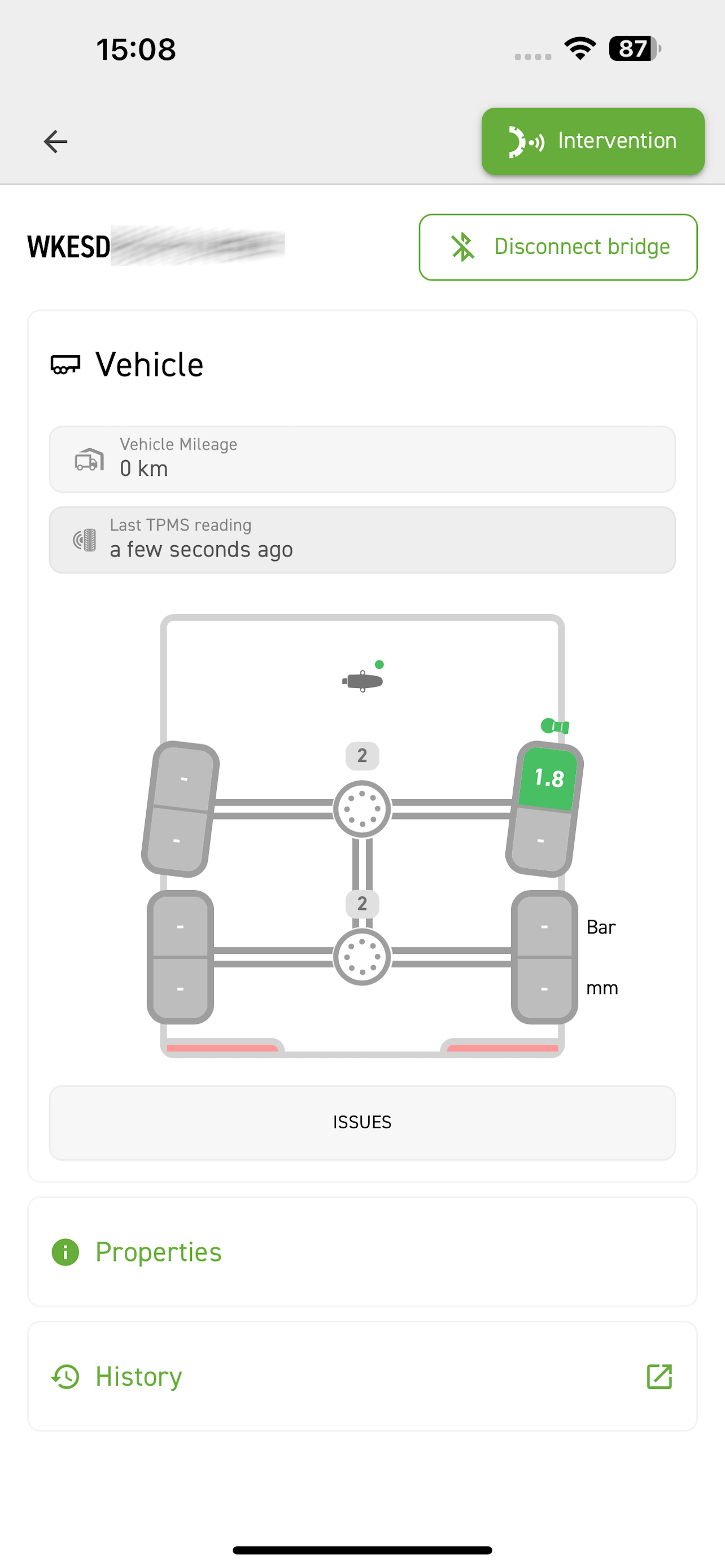Tap the green TPMS sensor icon

click(x=554, y=725)
